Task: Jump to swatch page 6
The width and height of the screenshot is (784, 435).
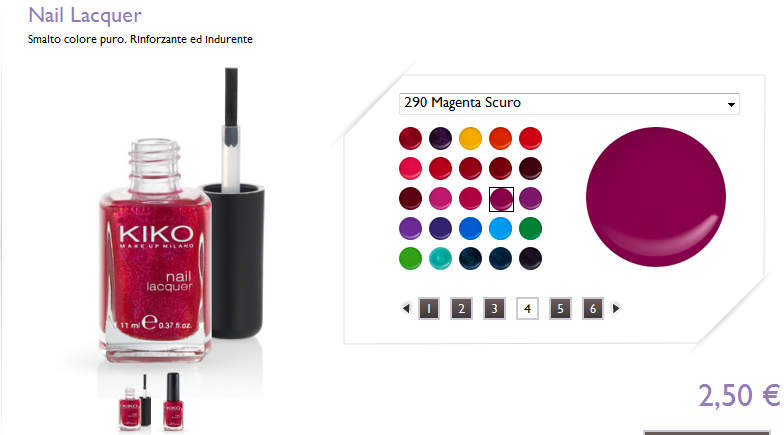Action: point(592,308)
